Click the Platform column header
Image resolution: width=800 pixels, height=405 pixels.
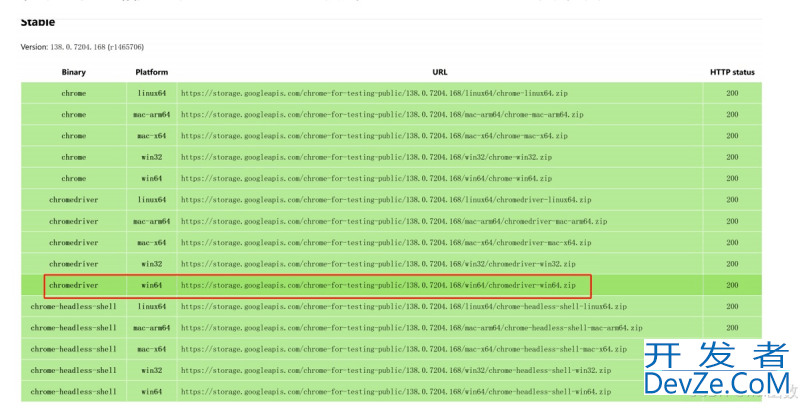pos(152,72)
